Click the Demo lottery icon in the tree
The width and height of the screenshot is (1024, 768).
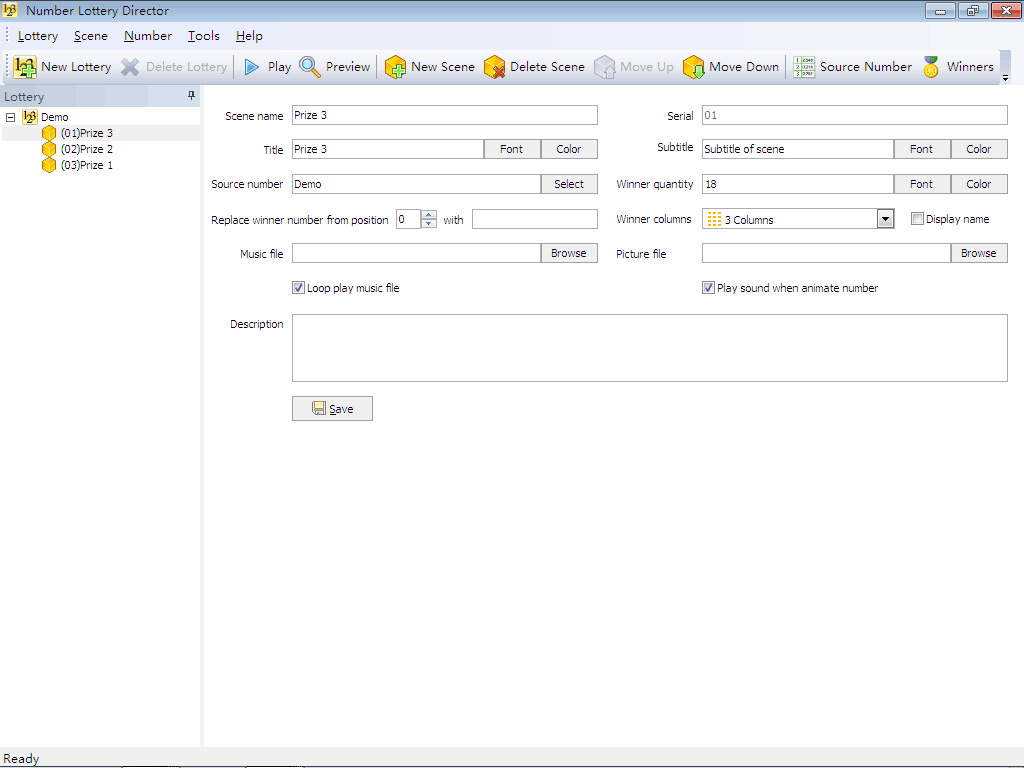[x=29, y=117]
